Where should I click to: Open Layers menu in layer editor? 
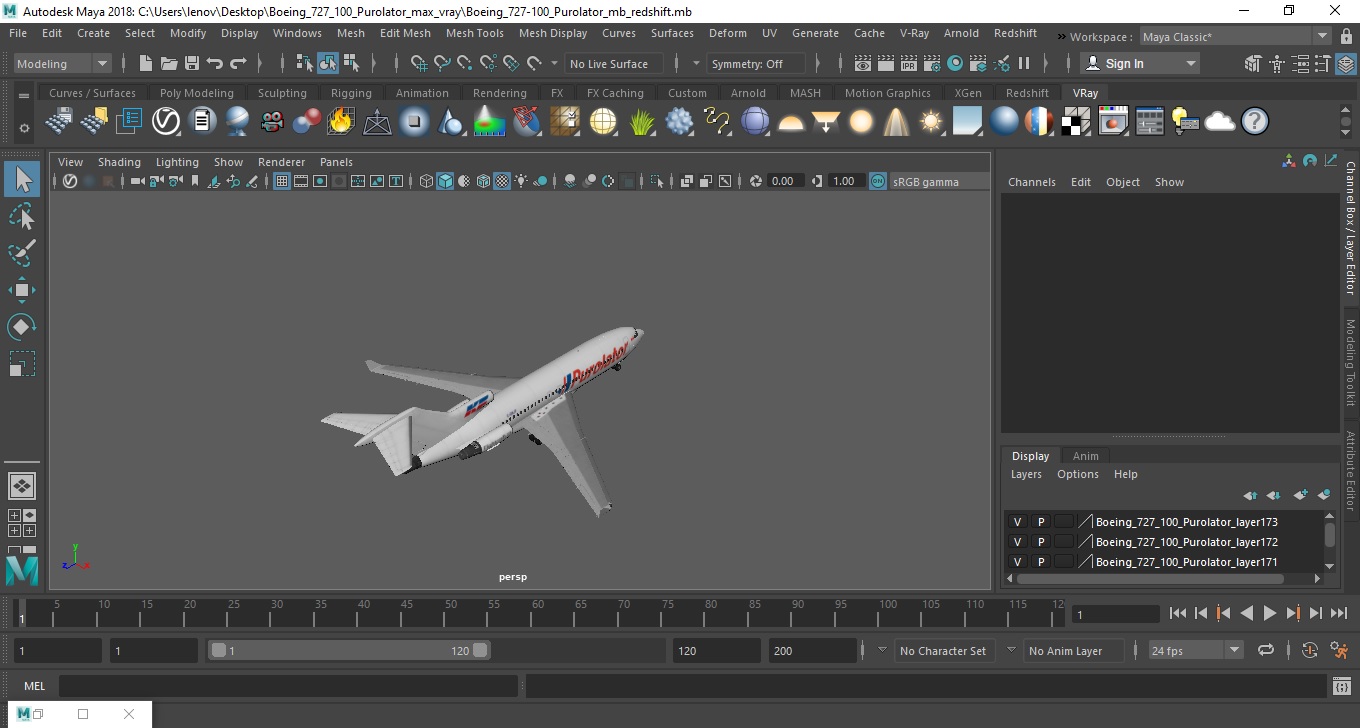(1026, 474)
